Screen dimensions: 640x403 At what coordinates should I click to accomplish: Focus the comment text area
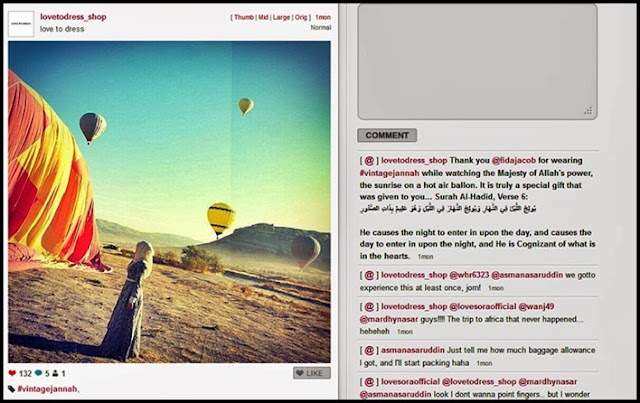pyautogui.click(x=478, y=62)
